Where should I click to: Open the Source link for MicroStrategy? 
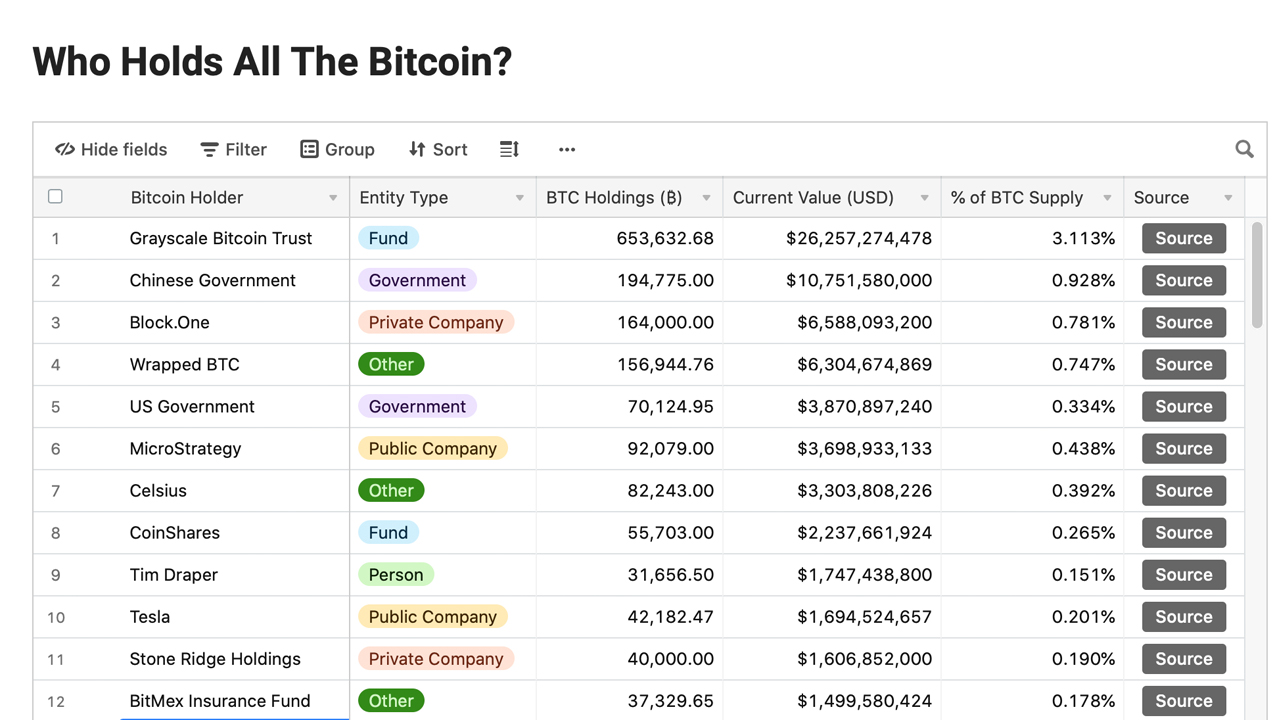pos(1183,449)
